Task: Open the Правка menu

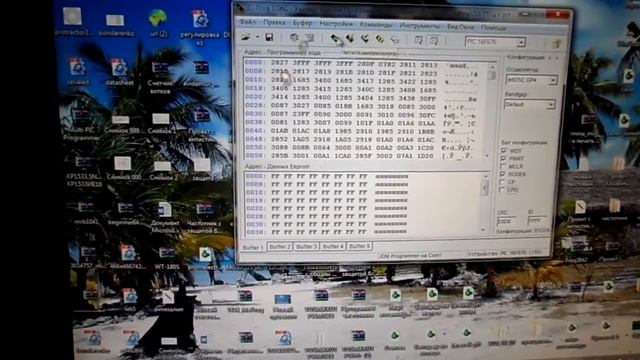Action: (274, 22)
